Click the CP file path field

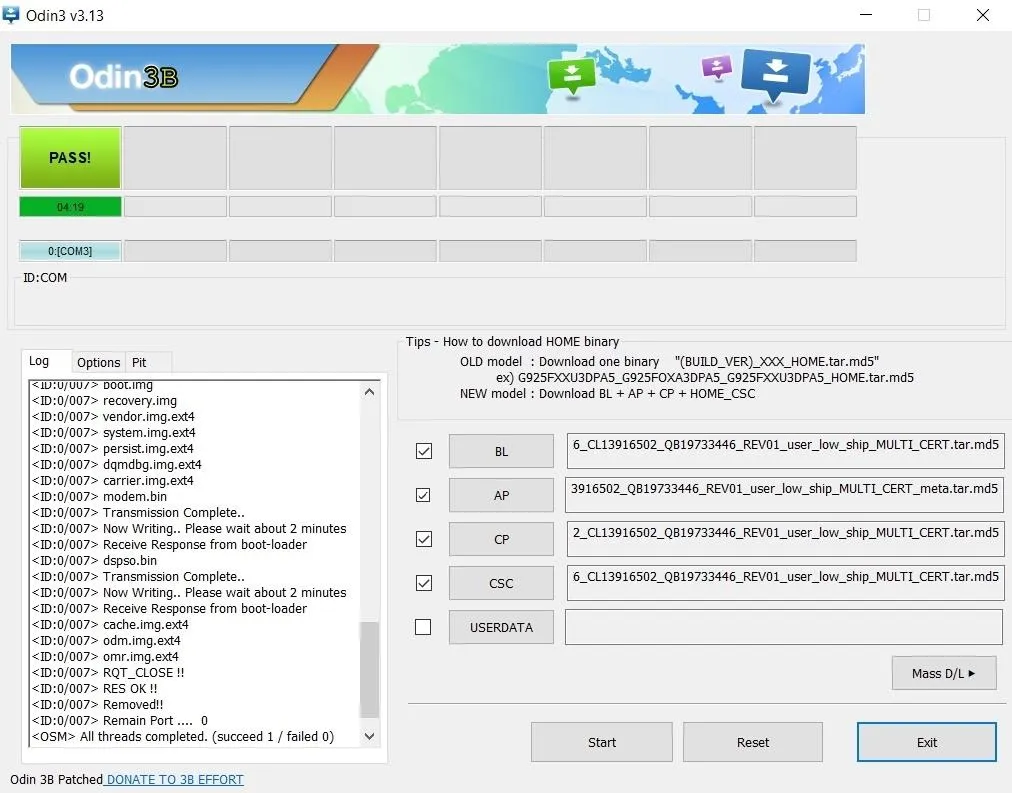coord(785,539)
